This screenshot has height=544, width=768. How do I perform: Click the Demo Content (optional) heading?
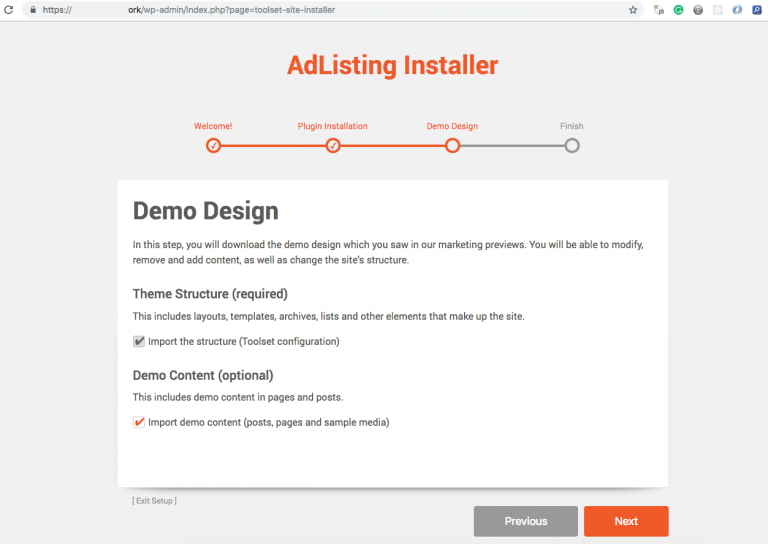203,375
